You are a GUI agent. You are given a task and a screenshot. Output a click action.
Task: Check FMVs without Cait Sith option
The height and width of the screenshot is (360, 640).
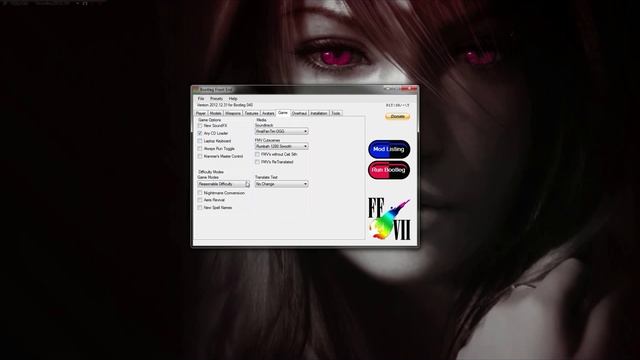pos(257,154)
